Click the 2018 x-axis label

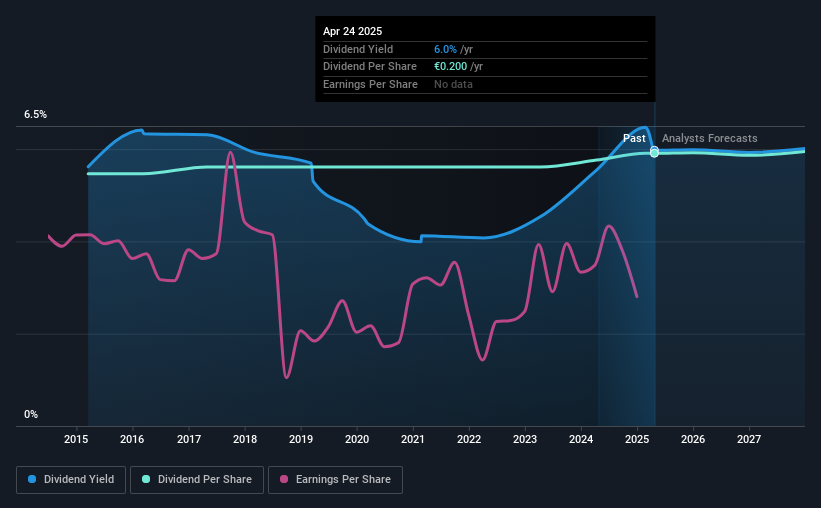coord(245,439)
